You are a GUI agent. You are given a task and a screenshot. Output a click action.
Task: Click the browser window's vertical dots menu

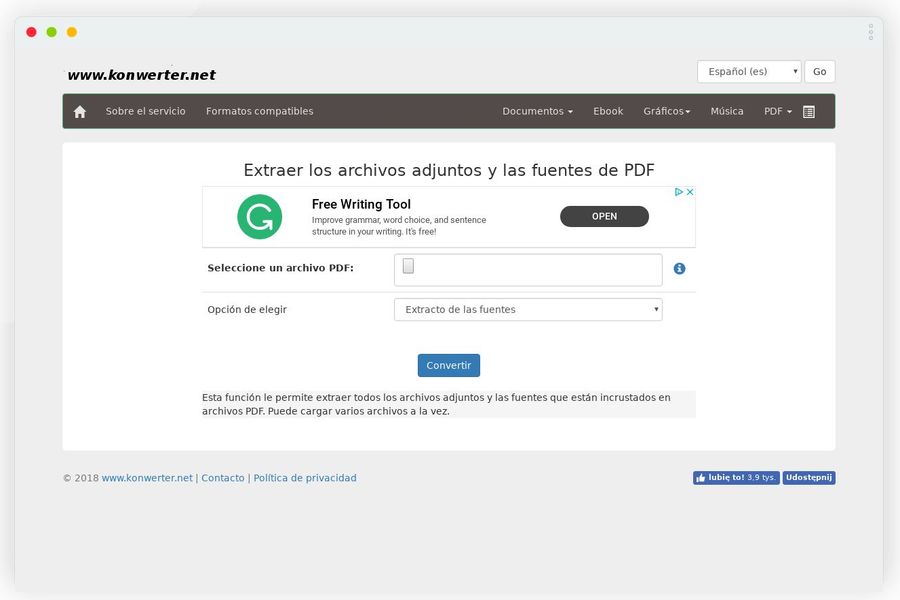pos(871,32)
